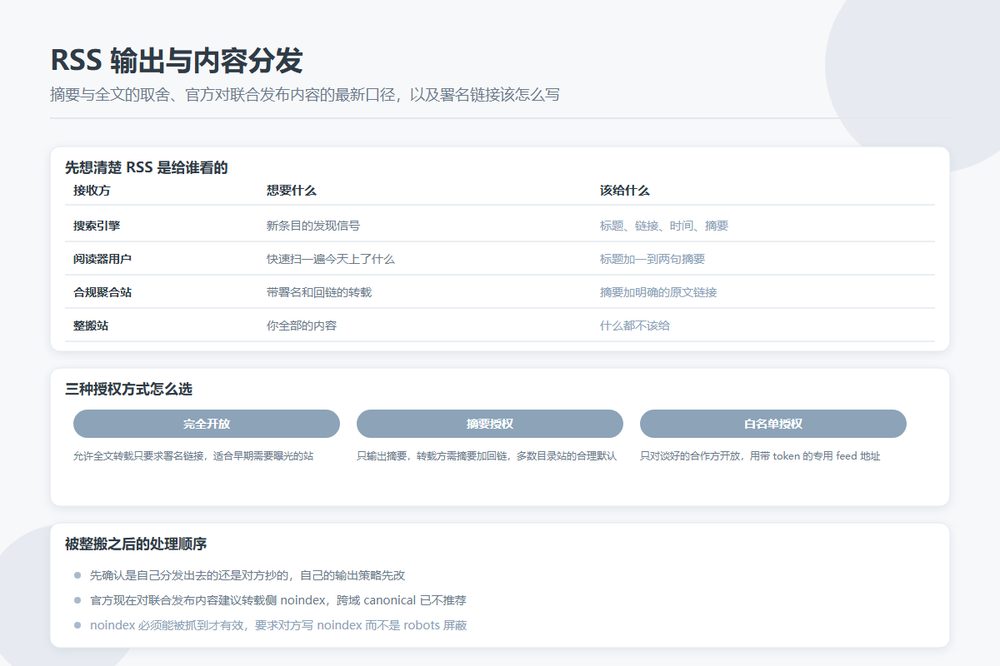Image resolution: width=1000 pixels, height=666 pixels.
Task: Click the description 只输出摘要，转载方需摘要加回链
Action: point(487,455)
